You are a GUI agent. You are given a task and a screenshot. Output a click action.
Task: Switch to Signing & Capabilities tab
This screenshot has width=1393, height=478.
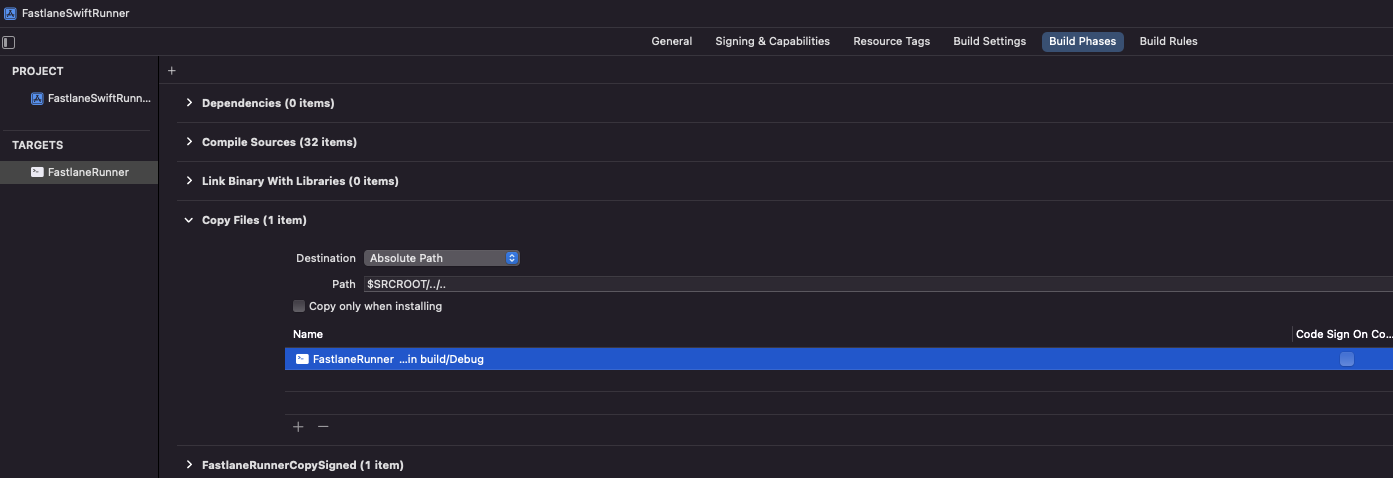coord(772,41)
